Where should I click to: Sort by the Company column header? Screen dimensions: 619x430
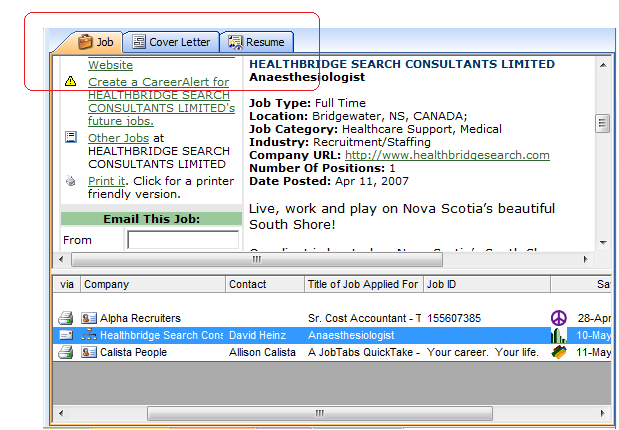[x=153, y=284]
